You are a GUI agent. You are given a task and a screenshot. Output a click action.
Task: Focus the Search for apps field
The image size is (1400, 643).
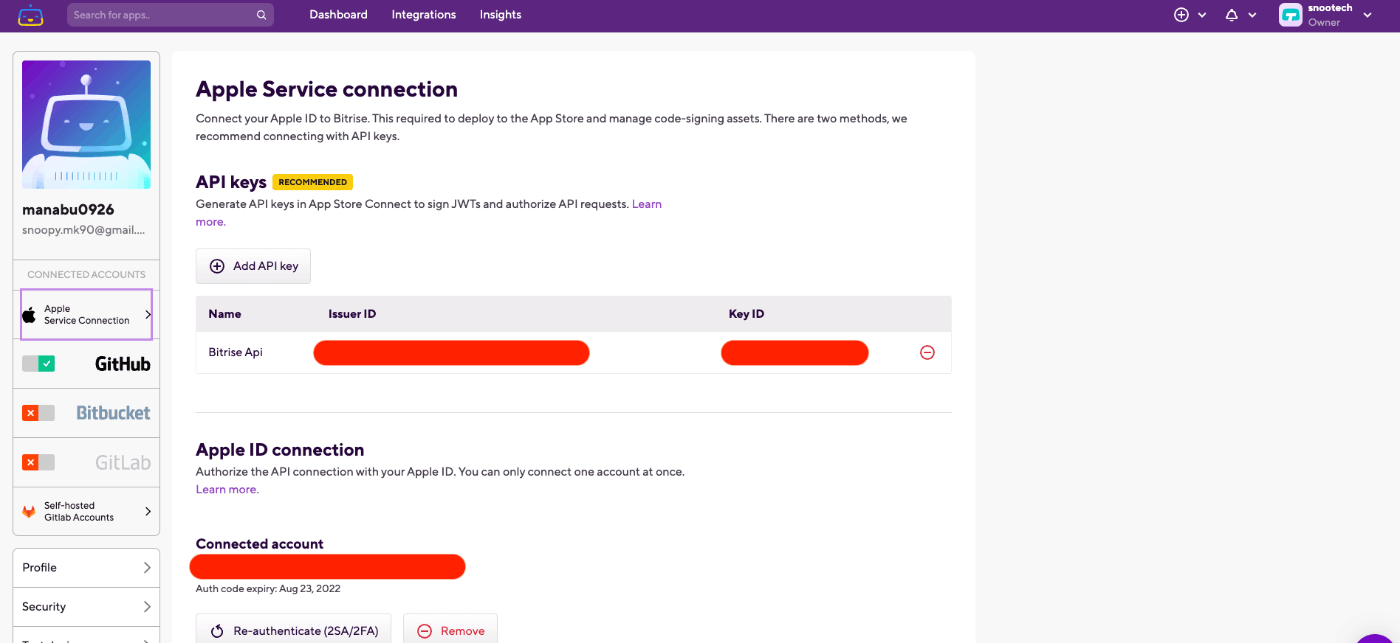pos(170,15)
